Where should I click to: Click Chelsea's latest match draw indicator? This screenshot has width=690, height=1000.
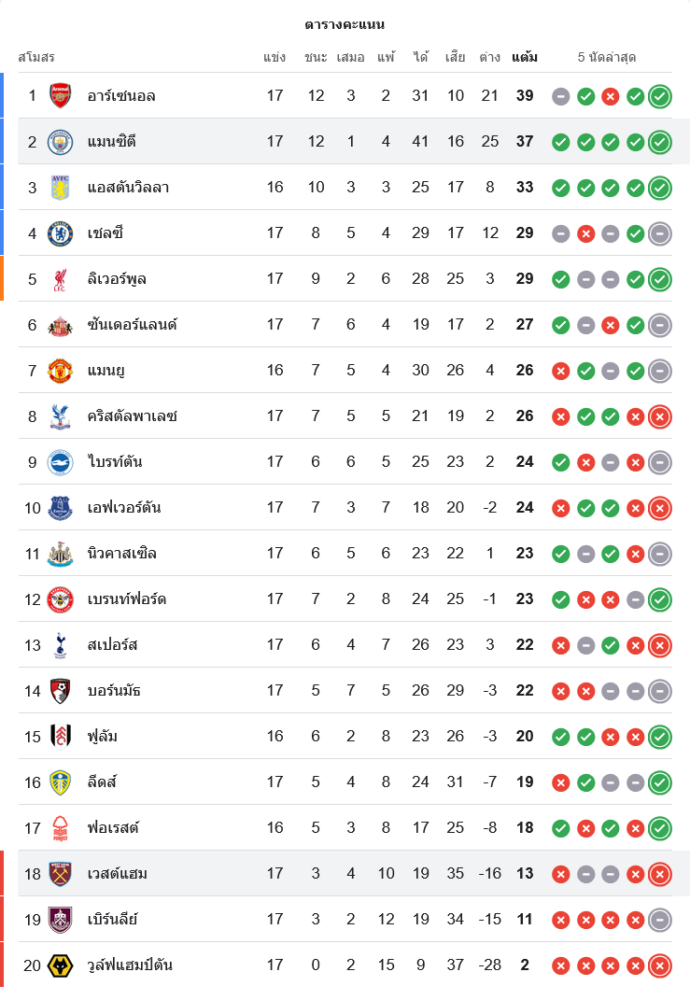[x=659, y=234]
